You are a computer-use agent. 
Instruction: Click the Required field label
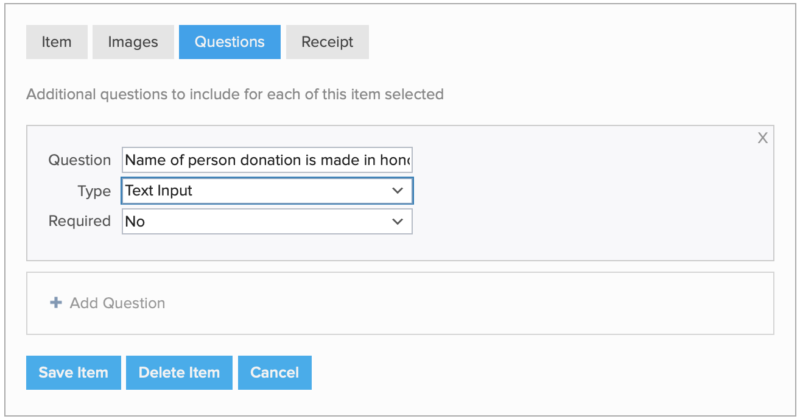click(x=79, y=221)
